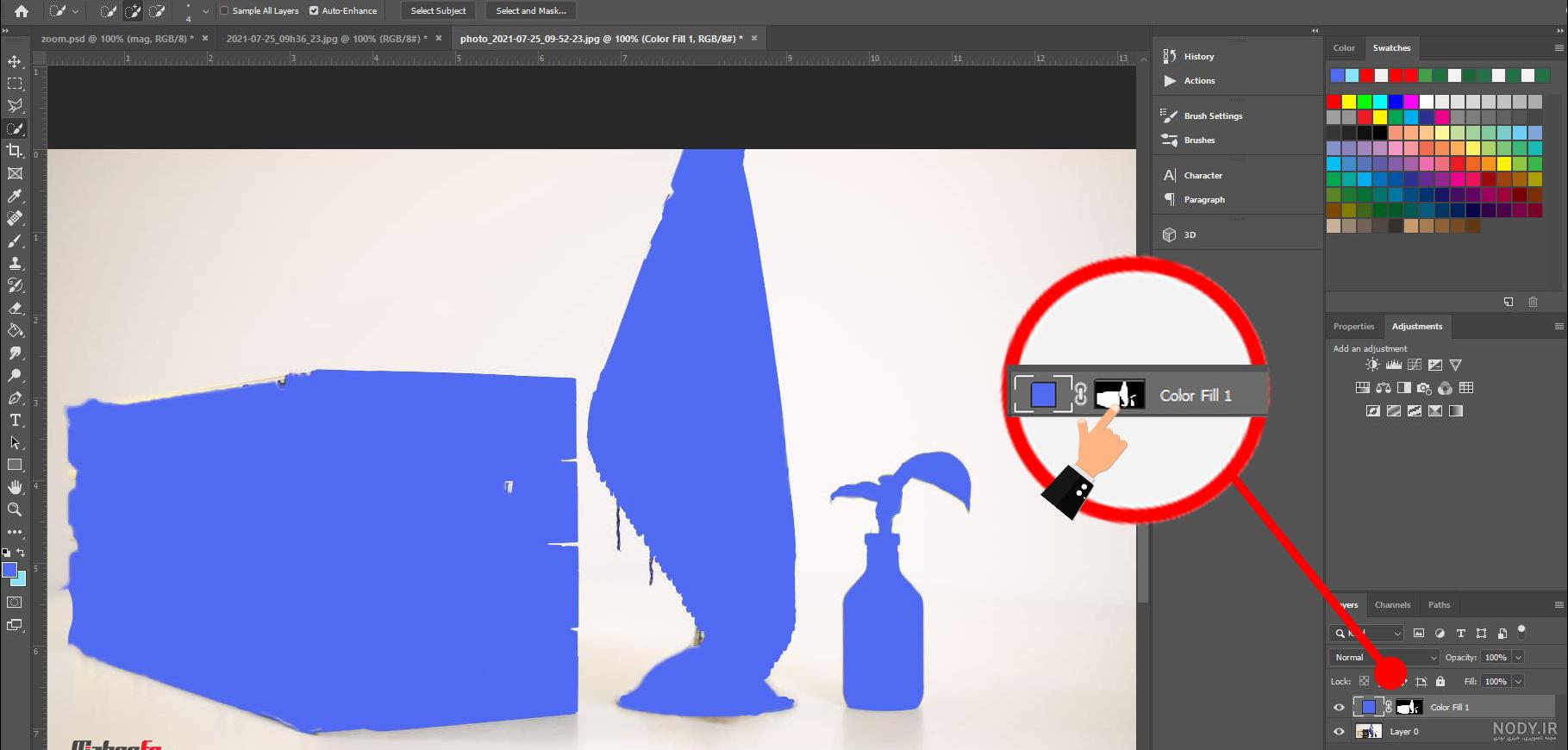This screenshot has height=750, width=1568.
Task: Open the 3D panel icon
Action: (x=1170, y=234)
